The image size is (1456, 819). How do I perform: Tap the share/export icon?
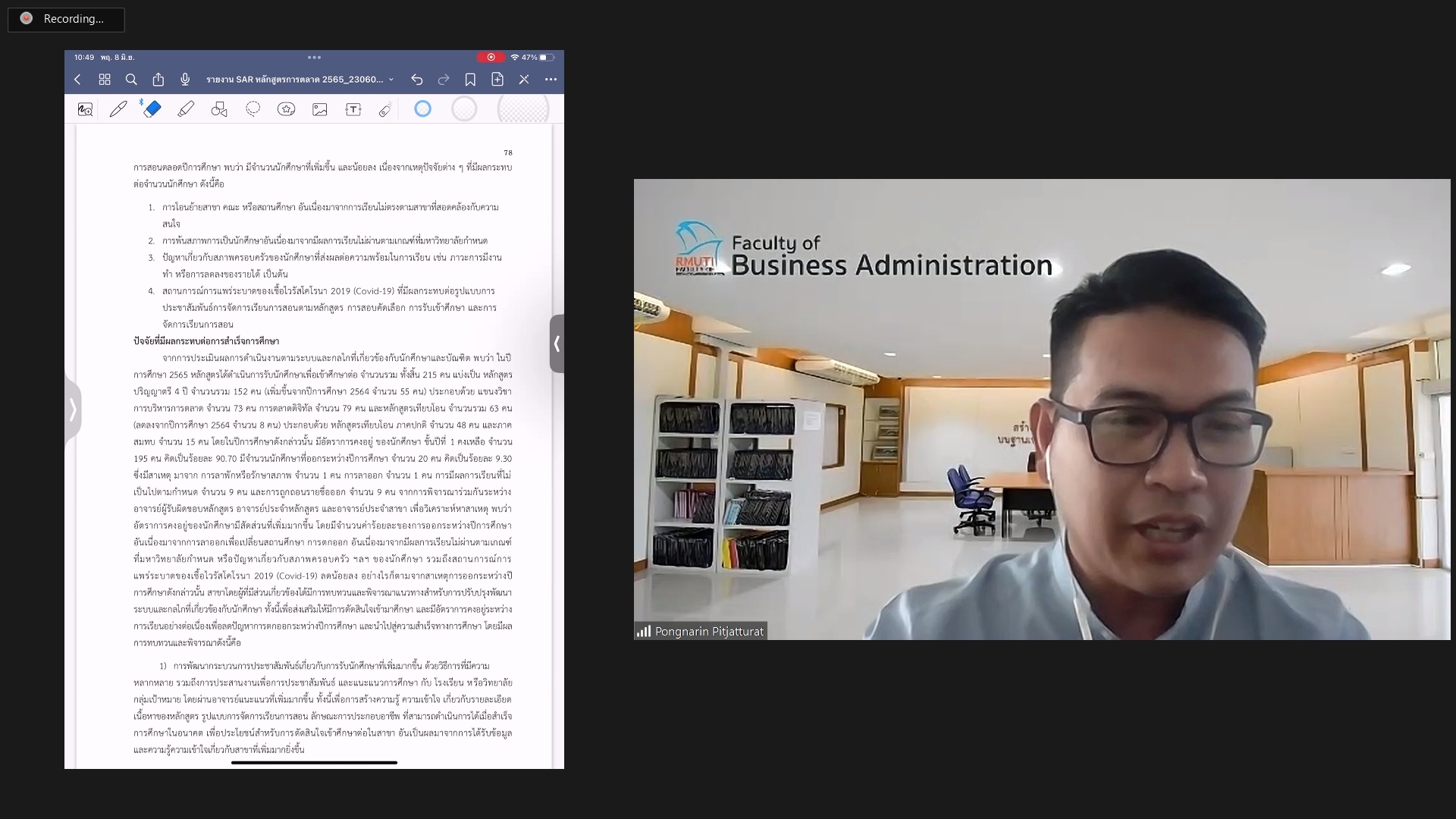tap(158, 79)
